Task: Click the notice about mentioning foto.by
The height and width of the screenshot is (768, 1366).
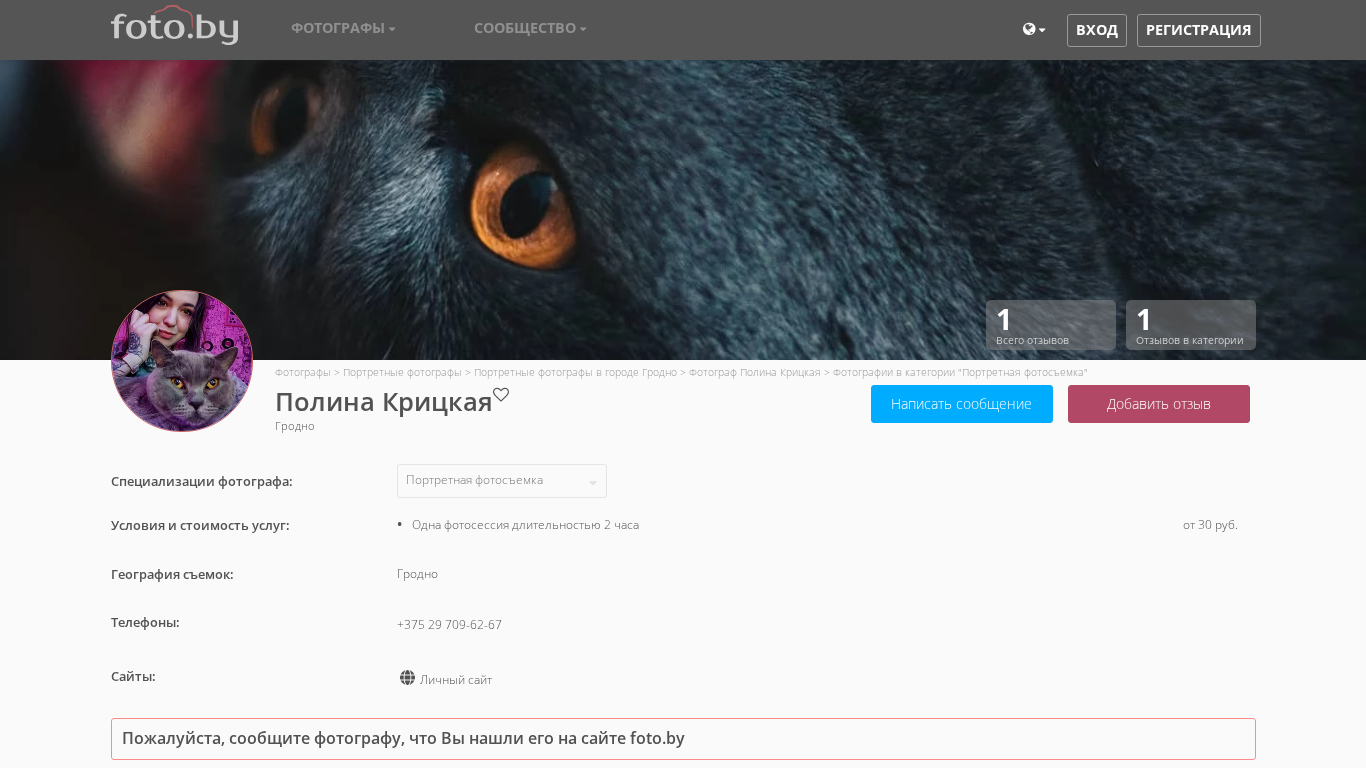Action: coord(683,739)
